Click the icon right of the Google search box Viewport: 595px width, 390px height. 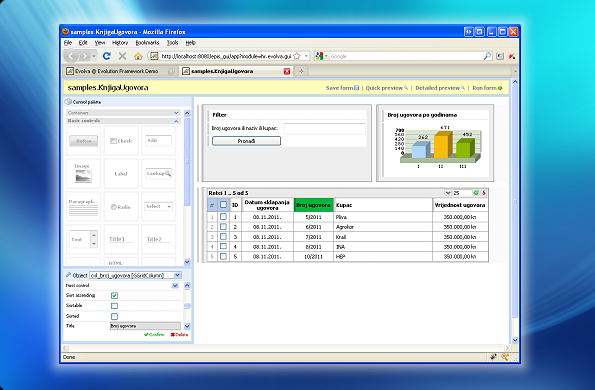[x=500, y=56]
